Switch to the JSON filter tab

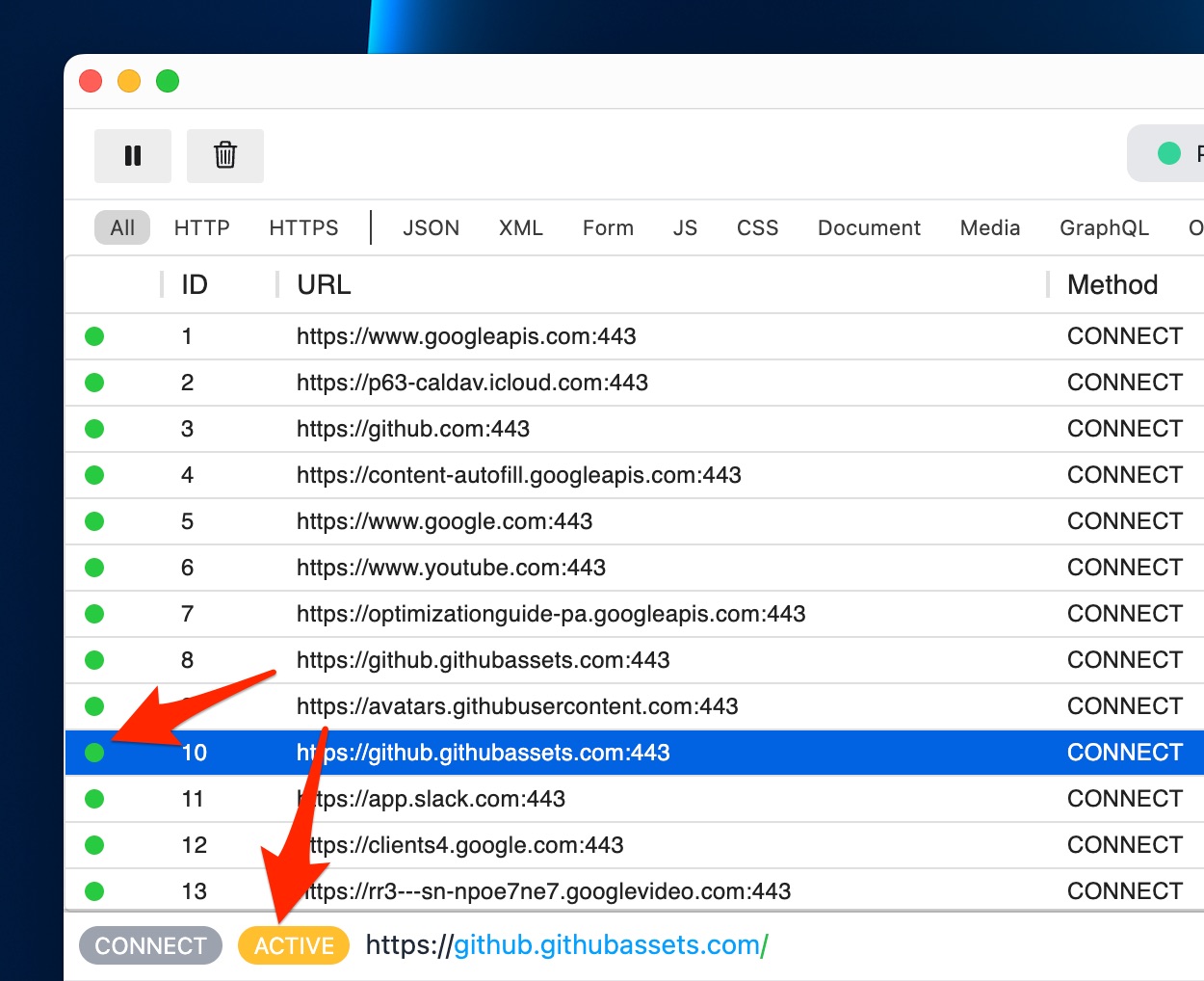point(431,227)
